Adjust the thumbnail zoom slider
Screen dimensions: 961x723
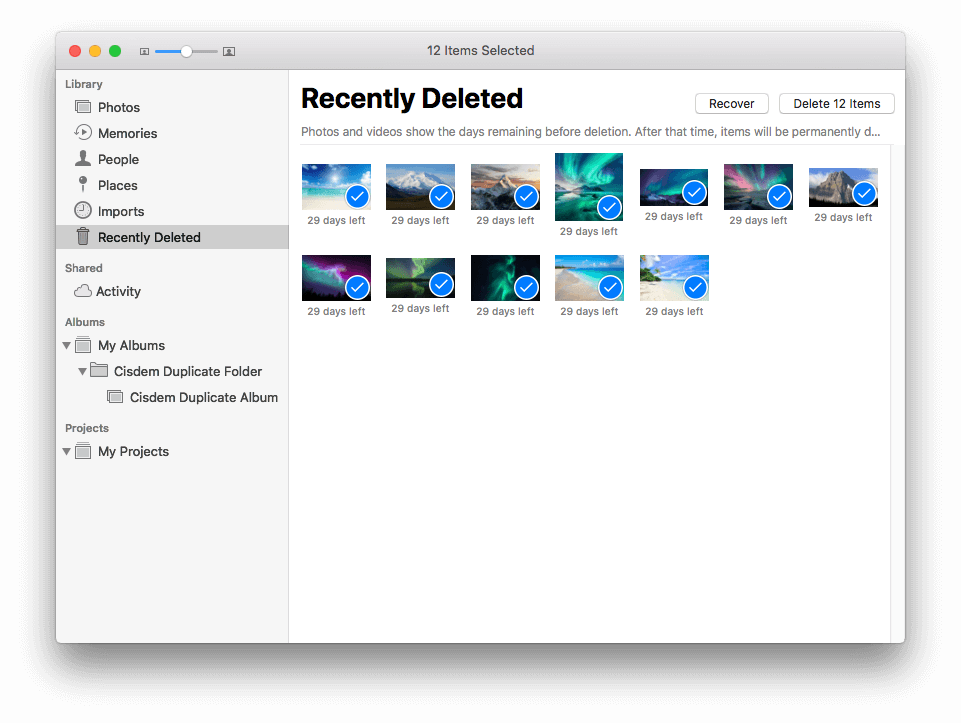tap(185, 50)
